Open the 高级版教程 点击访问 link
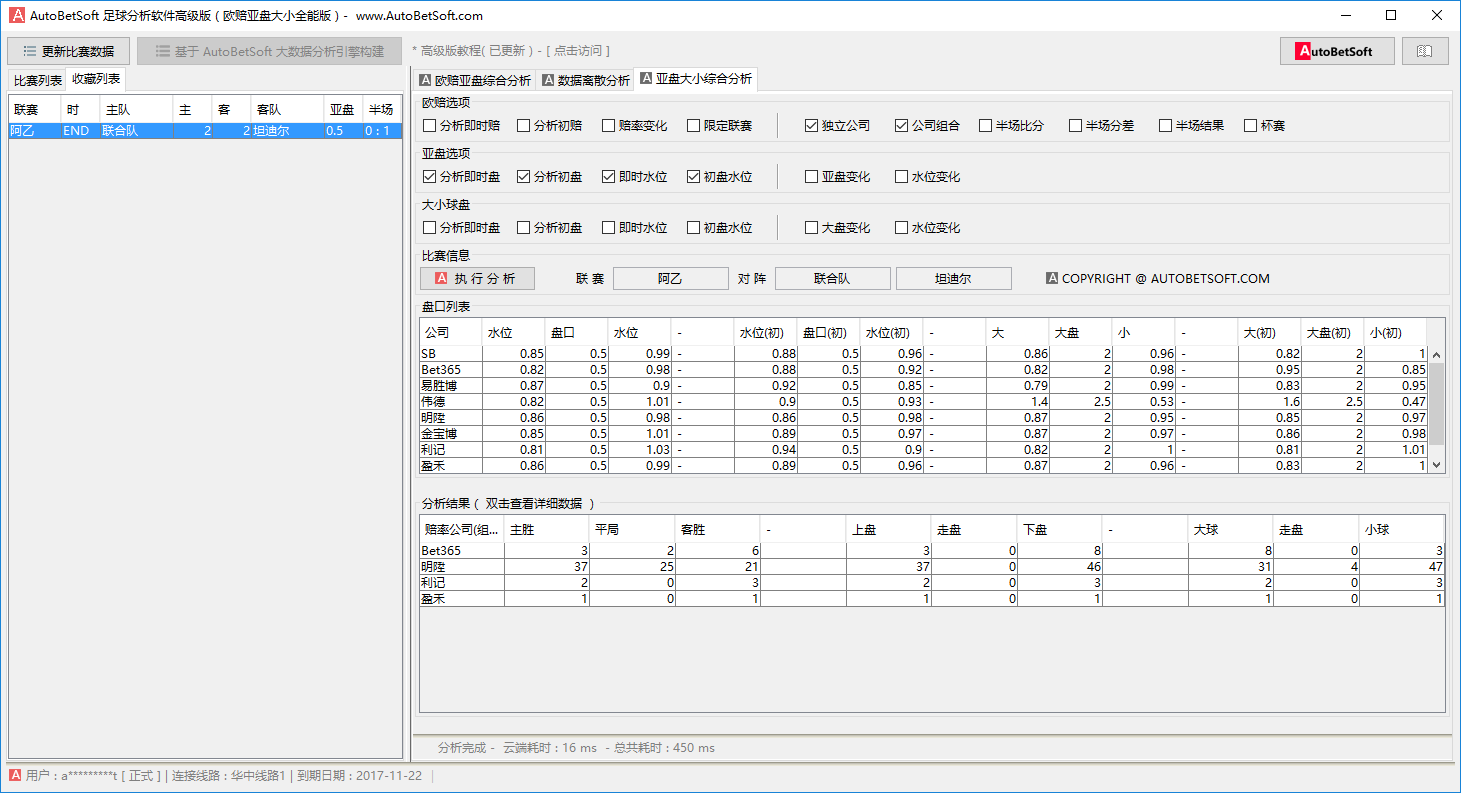Viewport: 1461px width, 793px height. click(511, 51)
